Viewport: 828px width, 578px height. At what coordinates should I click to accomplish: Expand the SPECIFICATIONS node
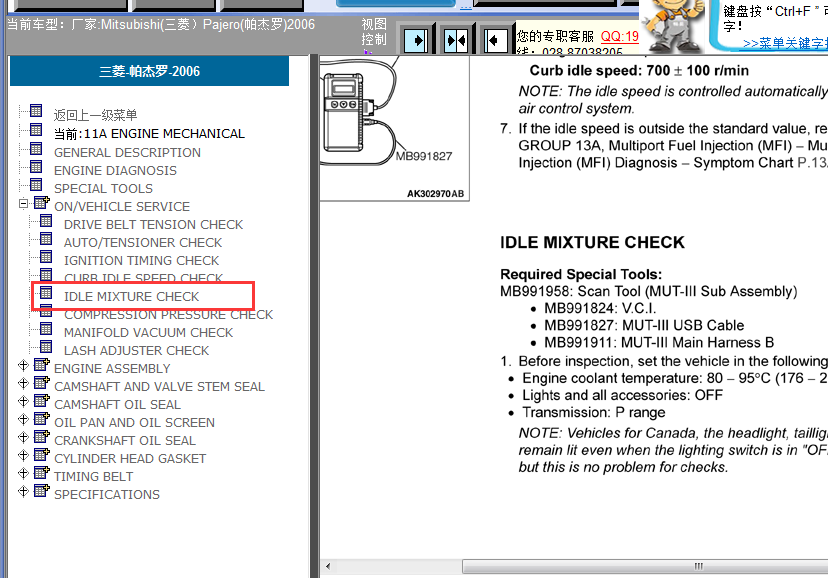tap(23, 491)
